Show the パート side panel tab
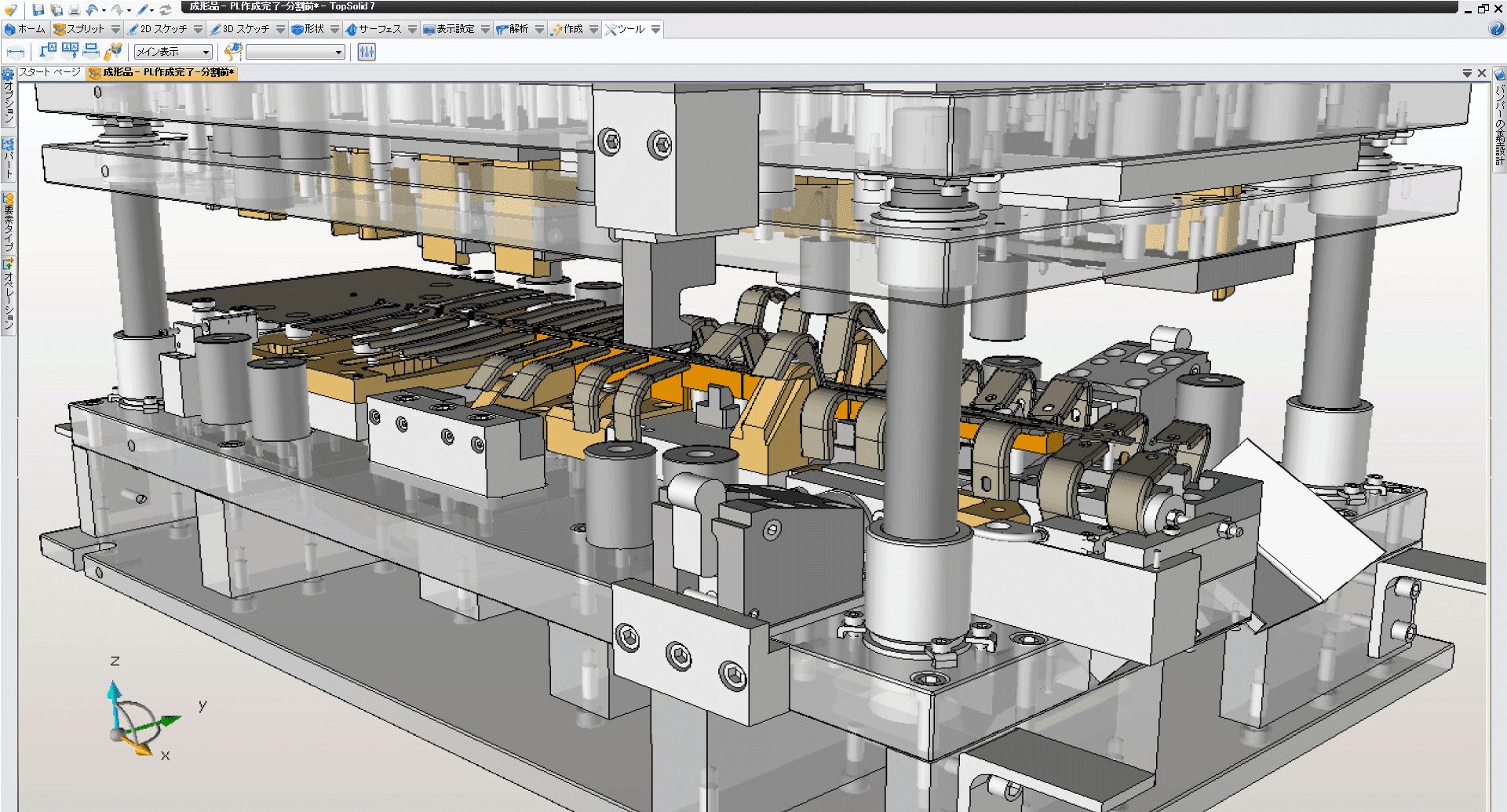Viewport: 1507px width, 812px height. pos(9,159)
